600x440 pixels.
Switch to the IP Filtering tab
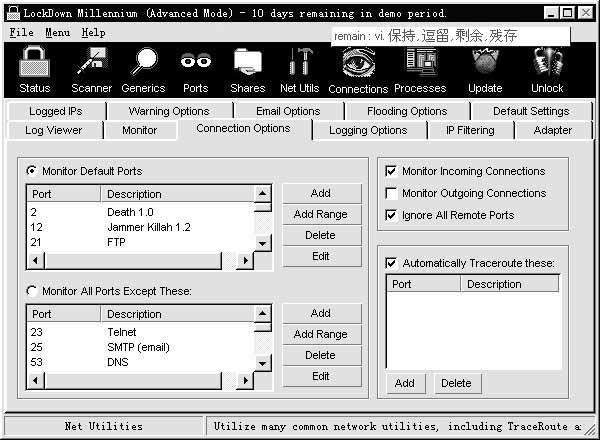point(470,130)
